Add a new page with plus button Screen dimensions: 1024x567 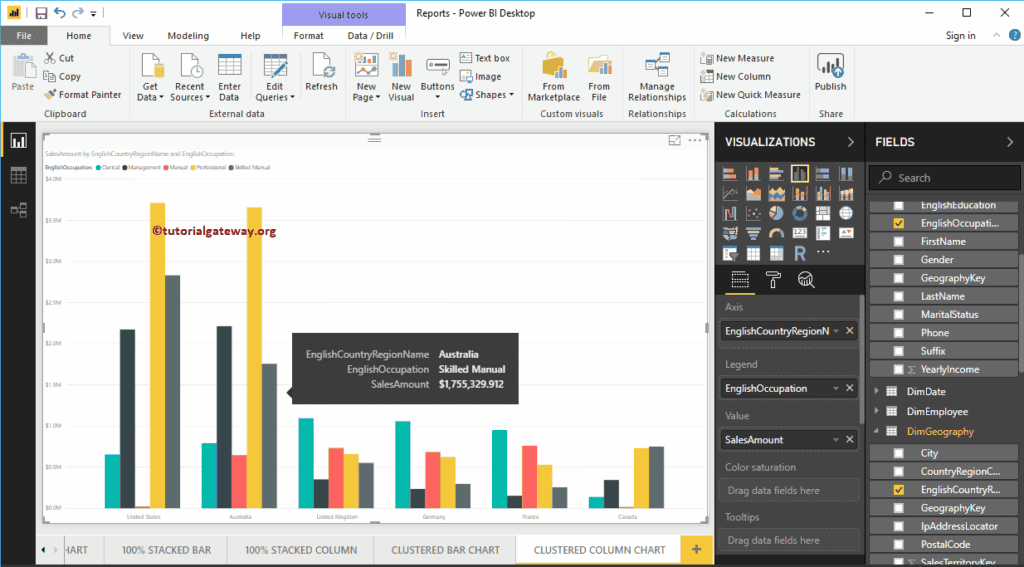(697, 549)
